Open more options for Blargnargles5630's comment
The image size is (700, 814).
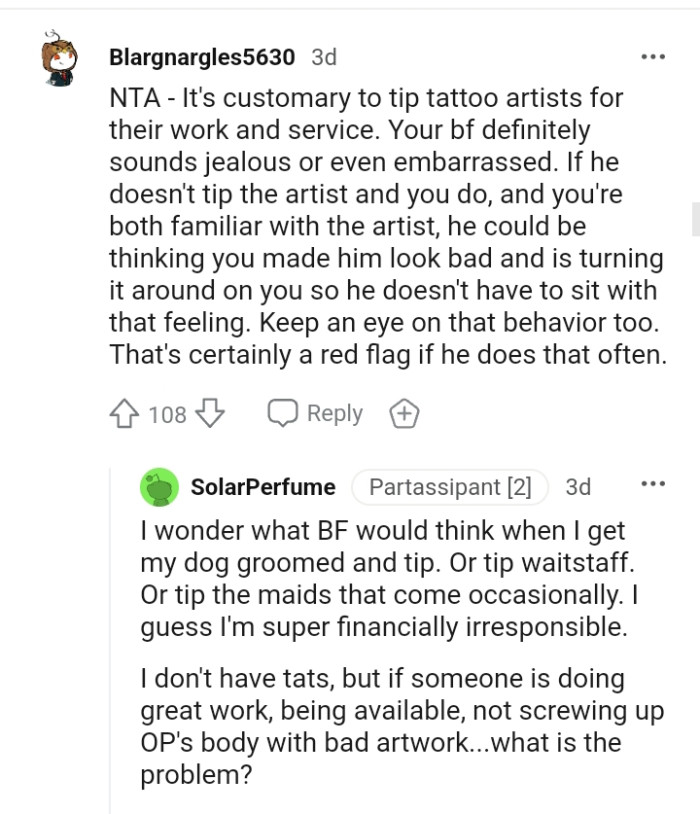pyautogui.click(x=652, y=57)
